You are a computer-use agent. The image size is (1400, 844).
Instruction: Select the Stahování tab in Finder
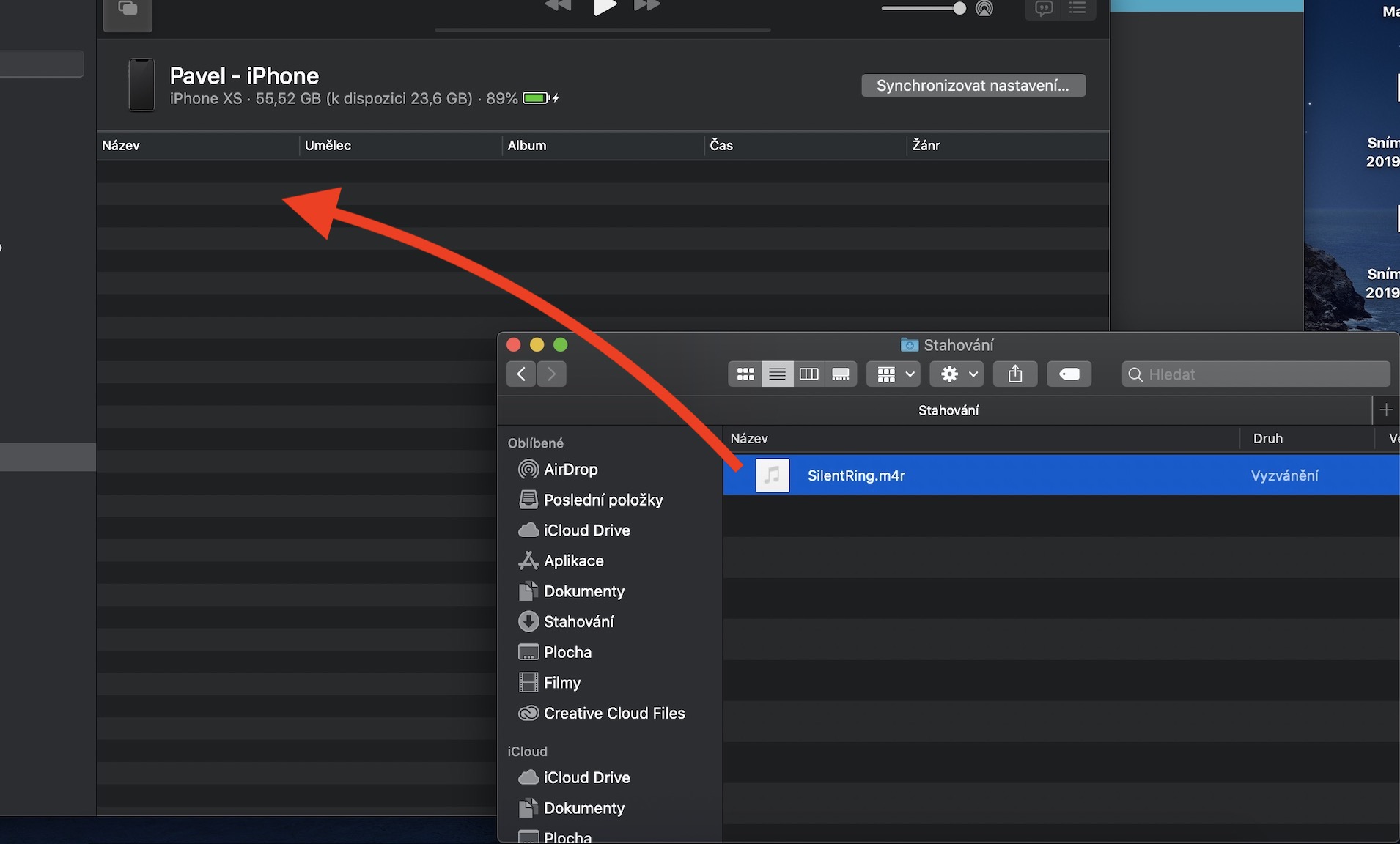coord(948,410)
